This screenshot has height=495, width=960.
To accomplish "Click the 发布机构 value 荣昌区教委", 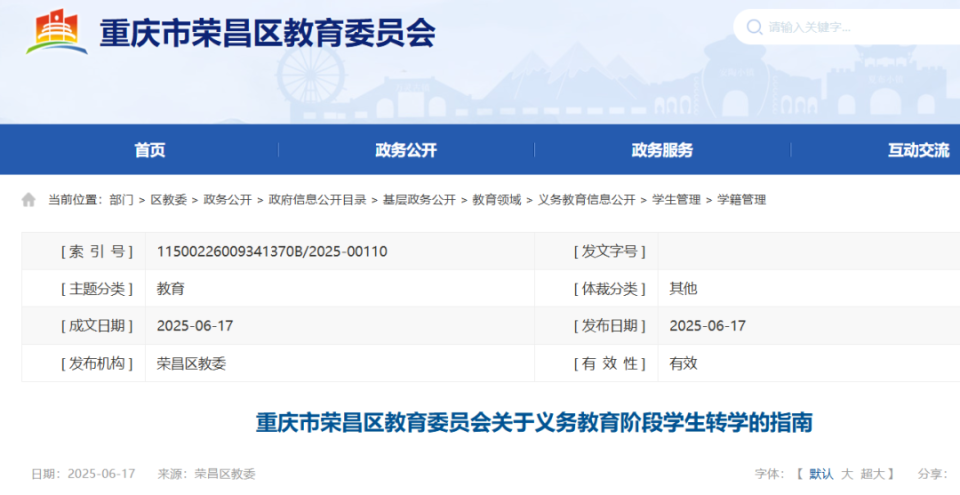I will tap(191, 363).
